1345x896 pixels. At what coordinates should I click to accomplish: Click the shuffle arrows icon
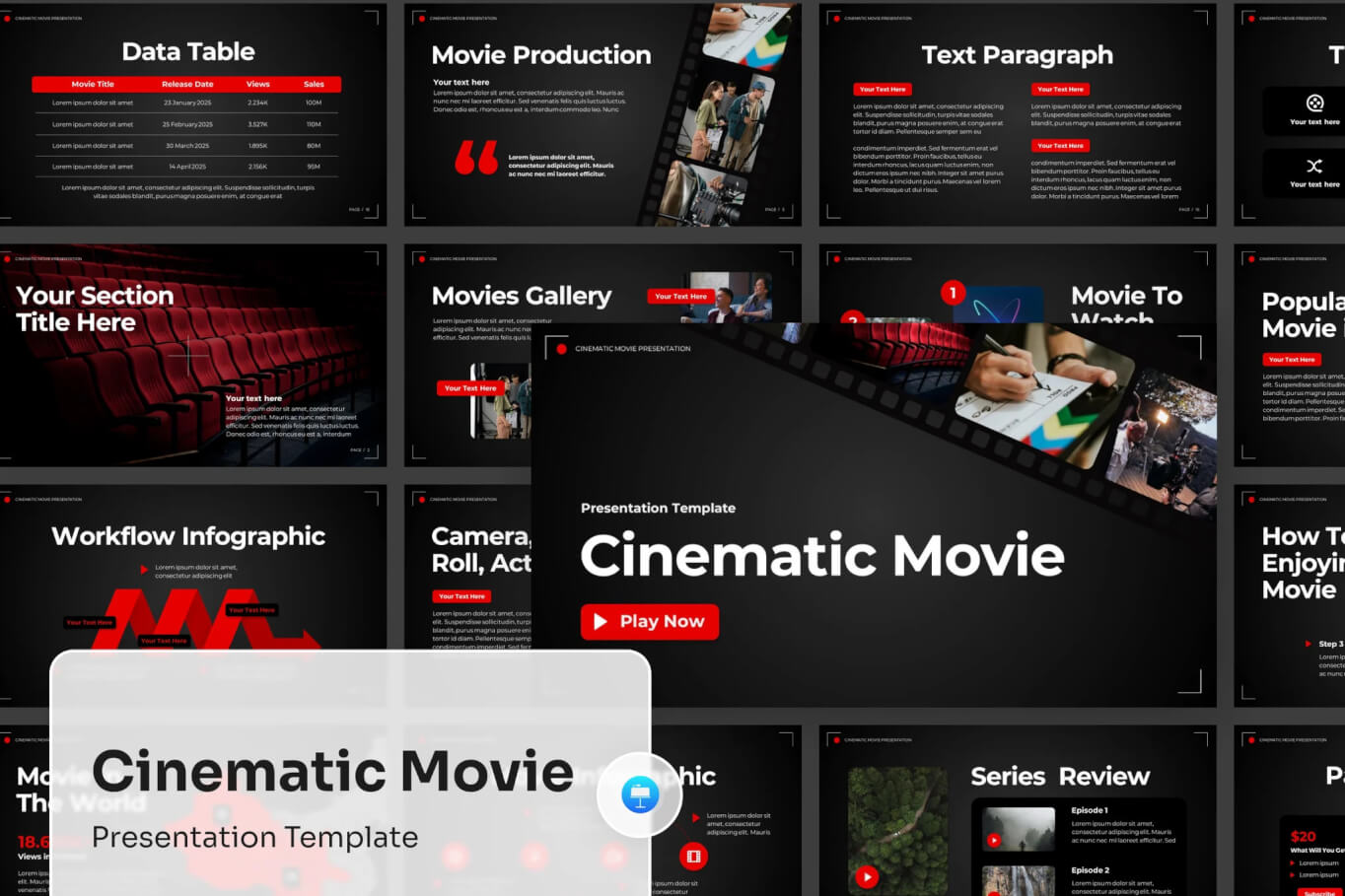click(1314, 166)
